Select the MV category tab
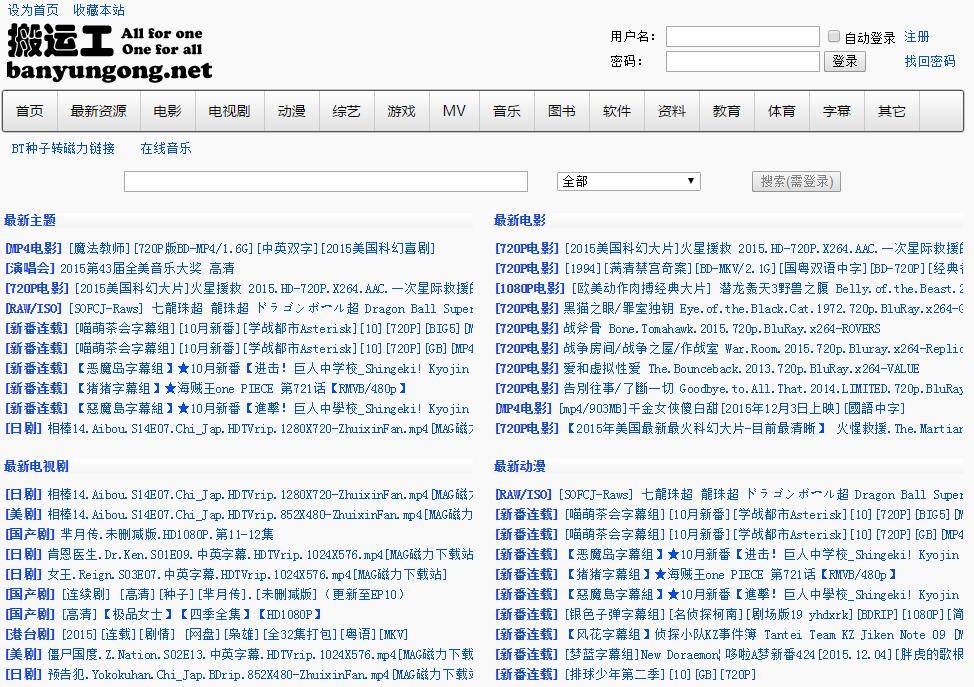 tap(454, 111)
